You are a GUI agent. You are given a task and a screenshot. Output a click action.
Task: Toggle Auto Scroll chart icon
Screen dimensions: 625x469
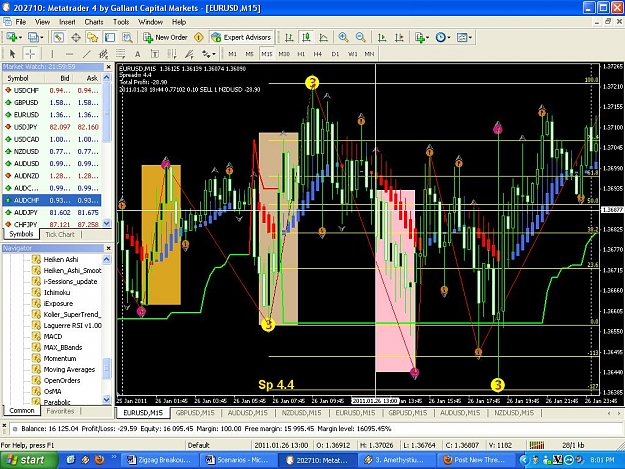pyautogui.click(x=381, y=37)
